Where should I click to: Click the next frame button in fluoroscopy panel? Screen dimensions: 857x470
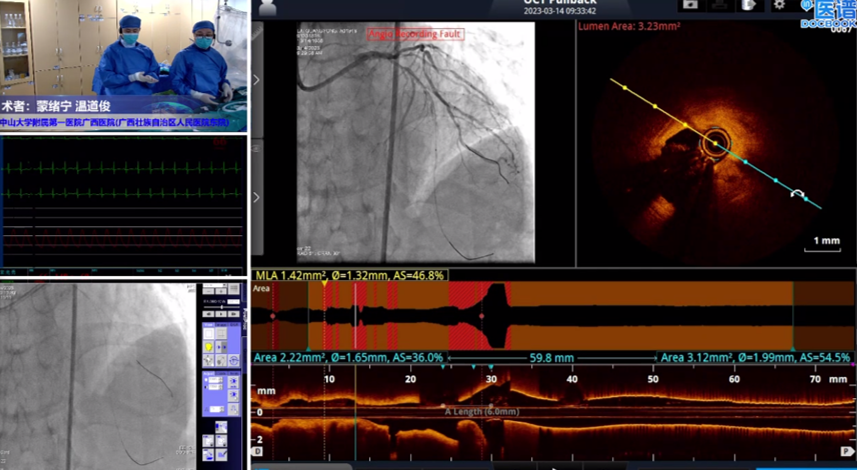tap(234, 314)
